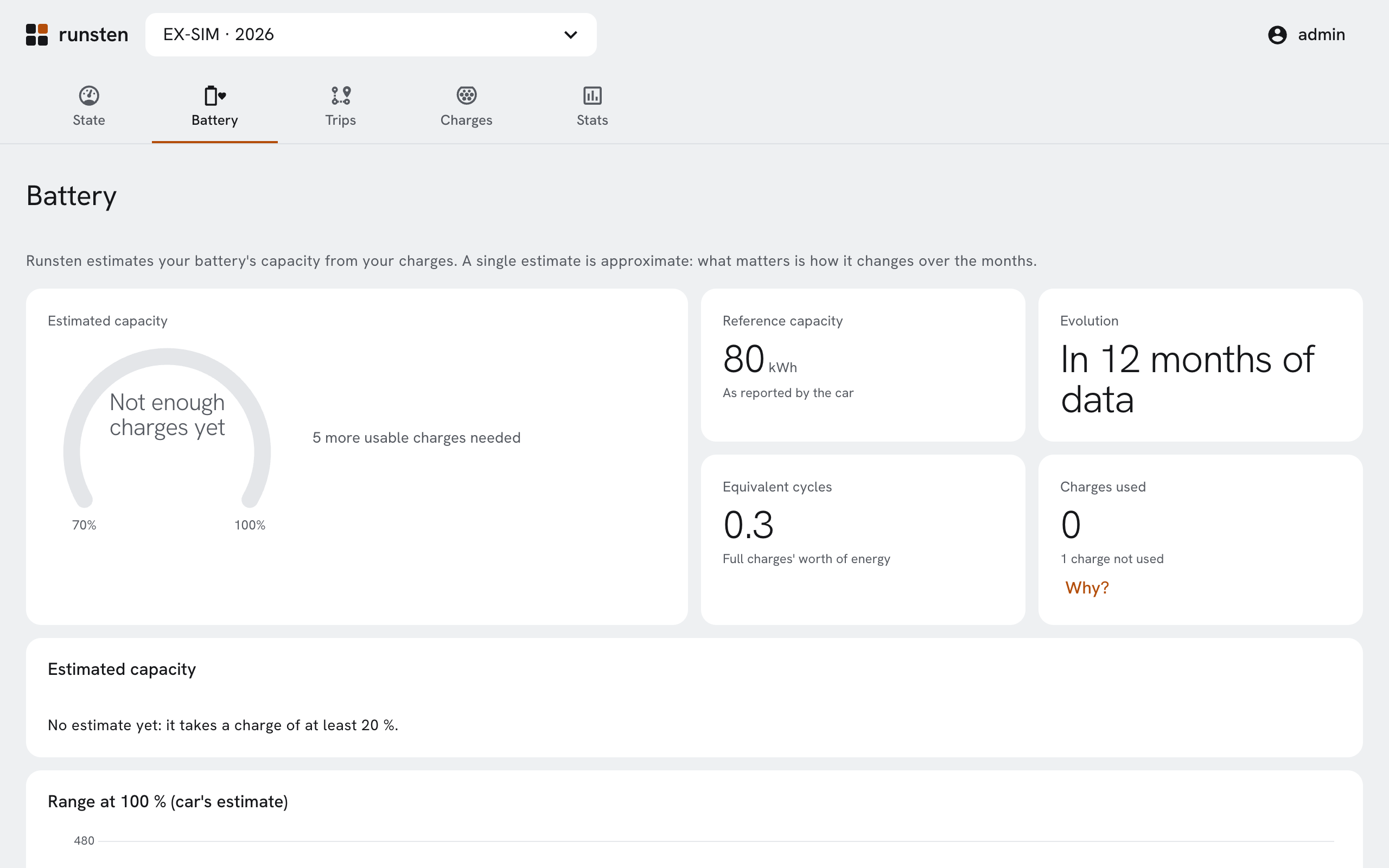Viewport: 1389px width, 868px height.
Task: Open the EX-SIM · 2026 vehicle selector
Action: click(x=371, y=35)
